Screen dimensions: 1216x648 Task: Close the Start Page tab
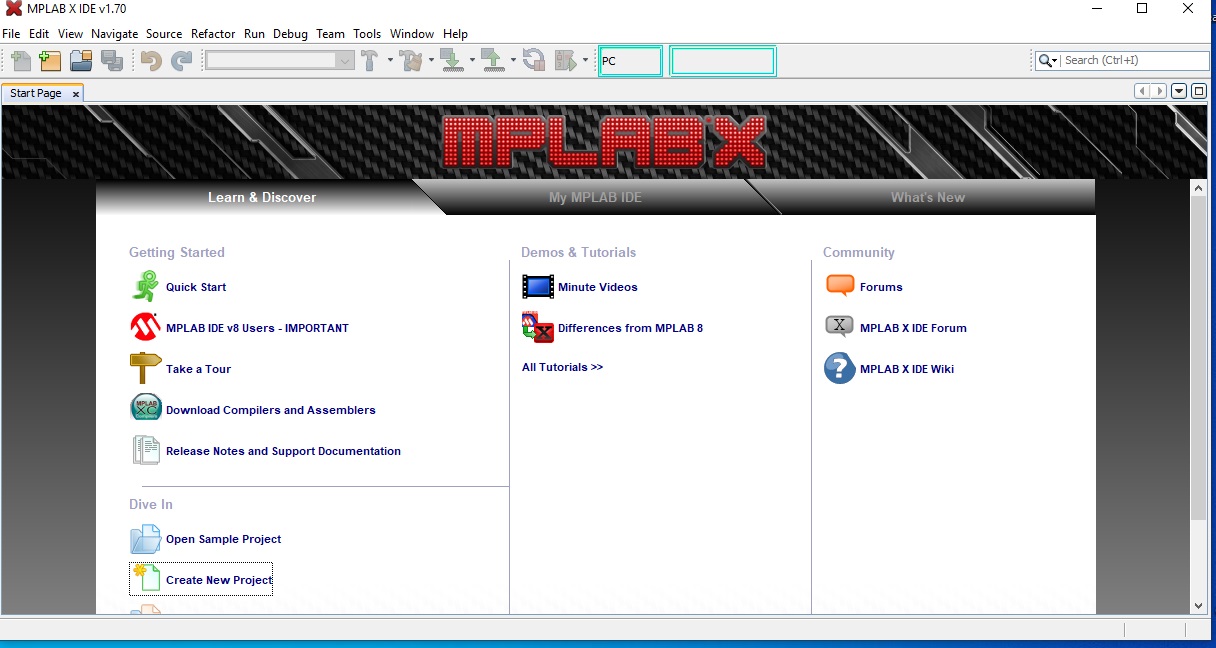(76, 94)
